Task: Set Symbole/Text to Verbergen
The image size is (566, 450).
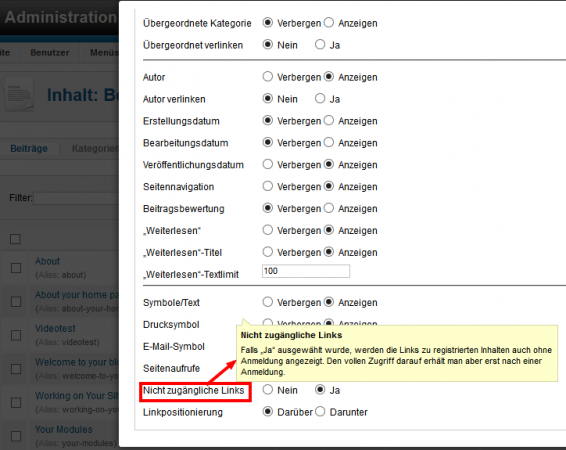Action: (x=267, y=302)
